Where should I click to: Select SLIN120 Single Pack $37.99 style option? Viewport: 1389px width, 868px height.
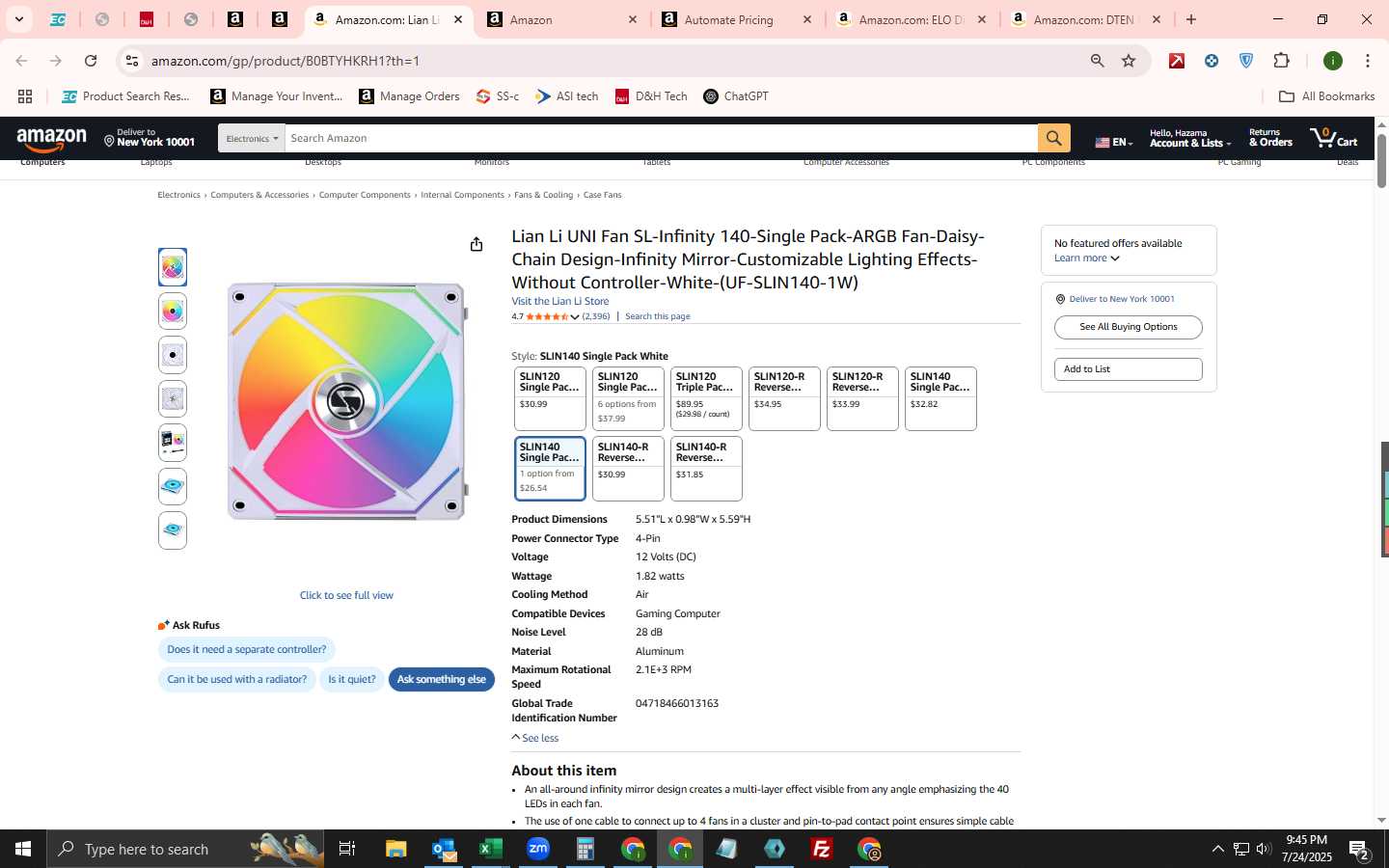628,398
